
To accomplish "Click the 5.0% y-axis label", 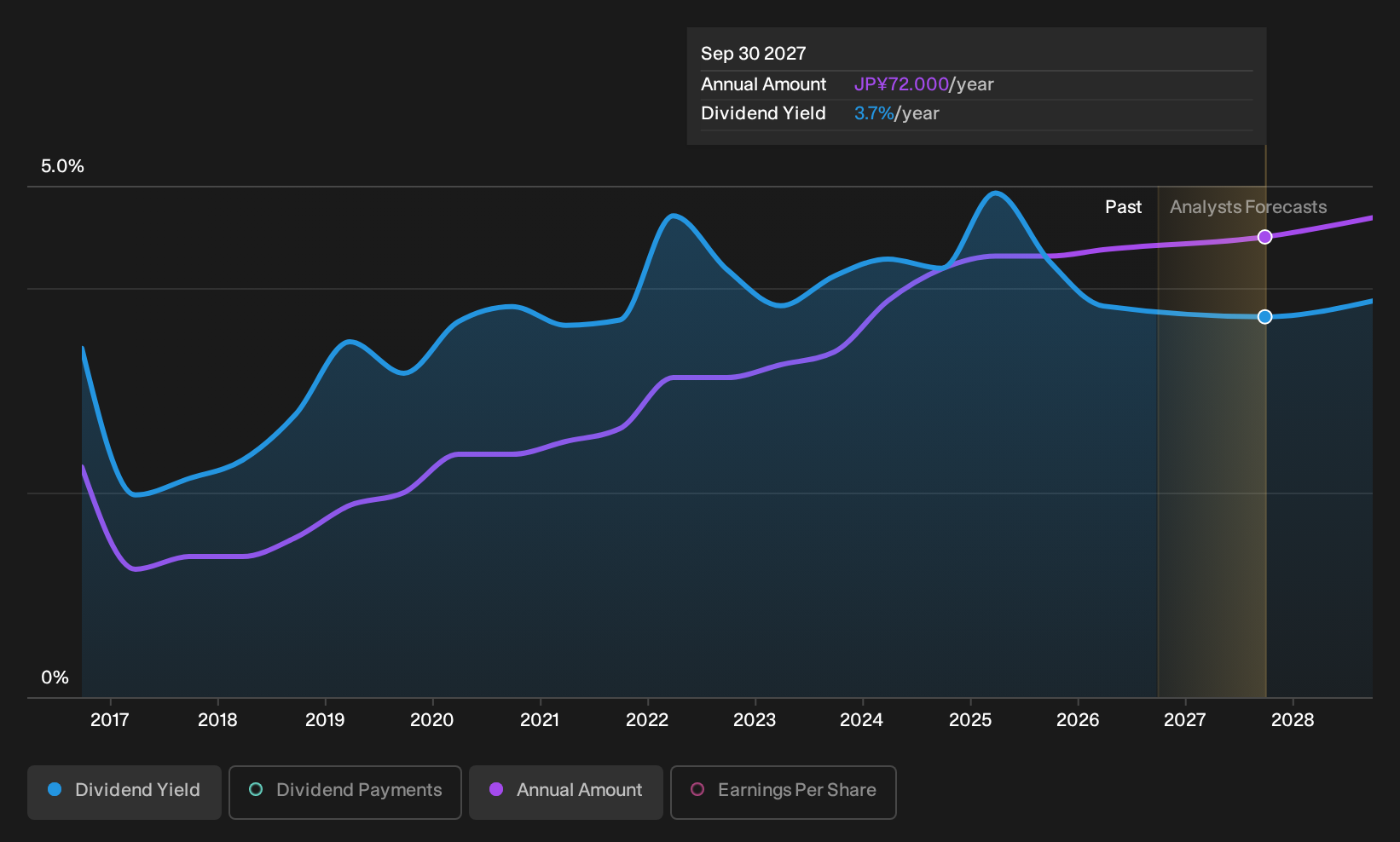I will (62, 166).
